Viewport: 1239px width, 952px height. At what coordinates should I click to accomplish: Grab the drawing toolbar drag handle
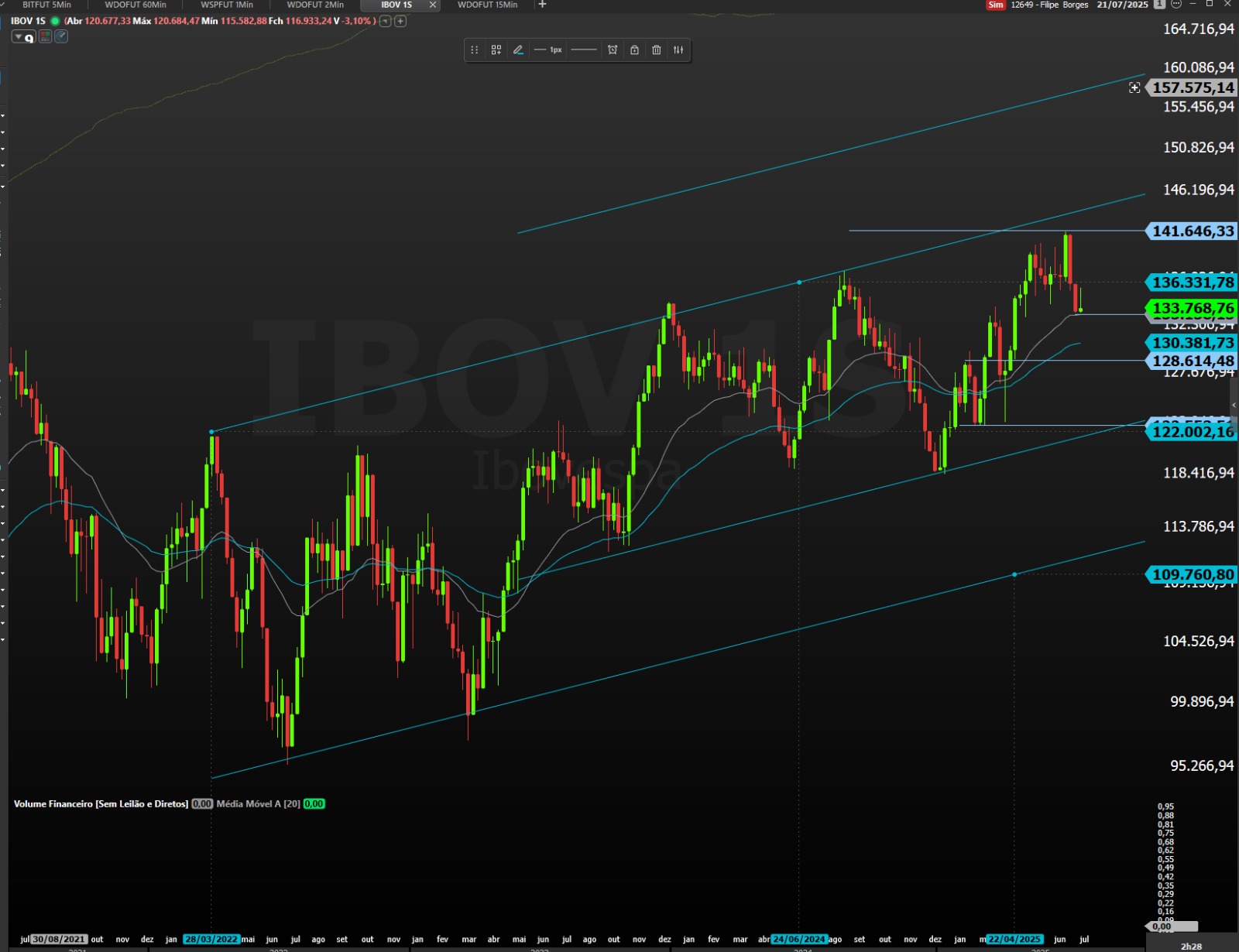tap(474, 50)
